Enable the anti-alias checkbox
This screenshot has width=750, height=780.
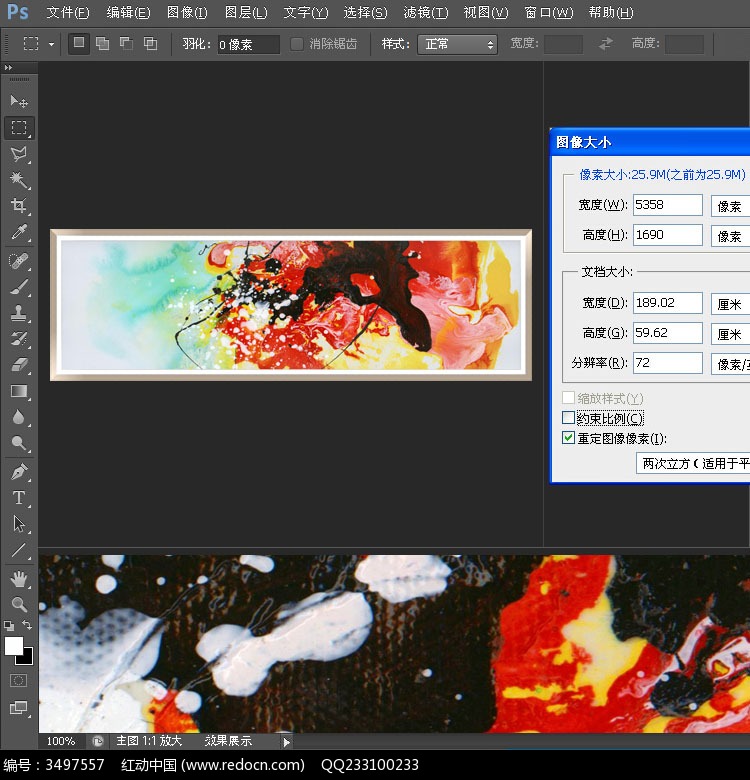296,44
